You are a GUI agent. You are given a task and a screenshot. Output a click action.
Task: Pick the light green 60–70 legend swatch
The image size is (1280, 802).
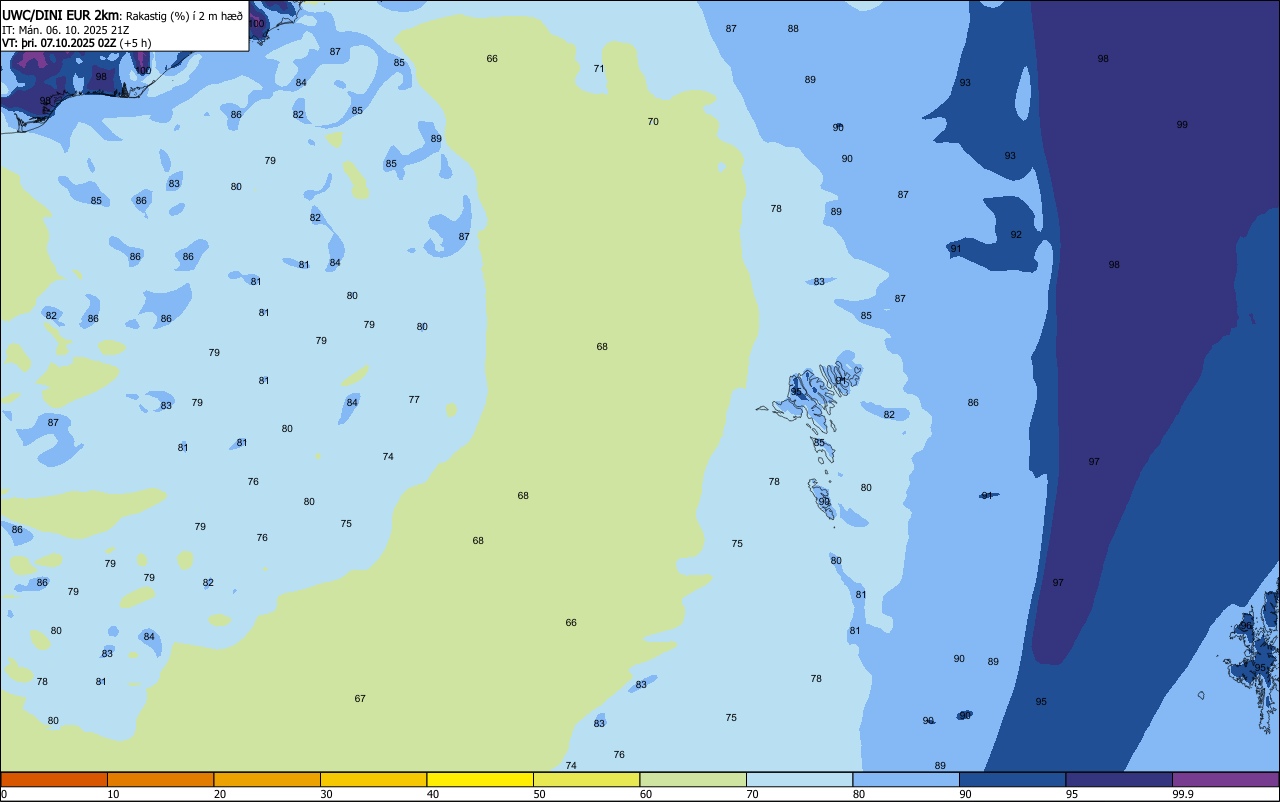[x=693, y=779]
